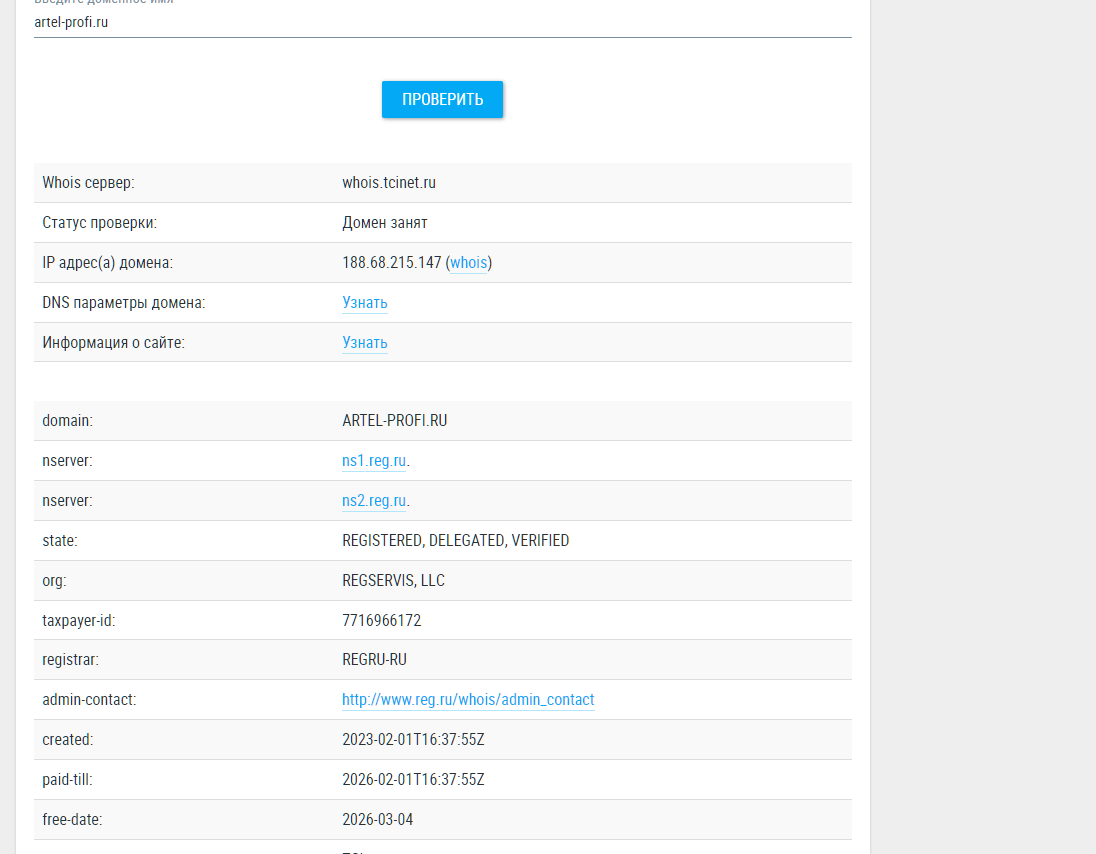
Task: Select the taxpayer-id number 7716966172
Action: 382,621
